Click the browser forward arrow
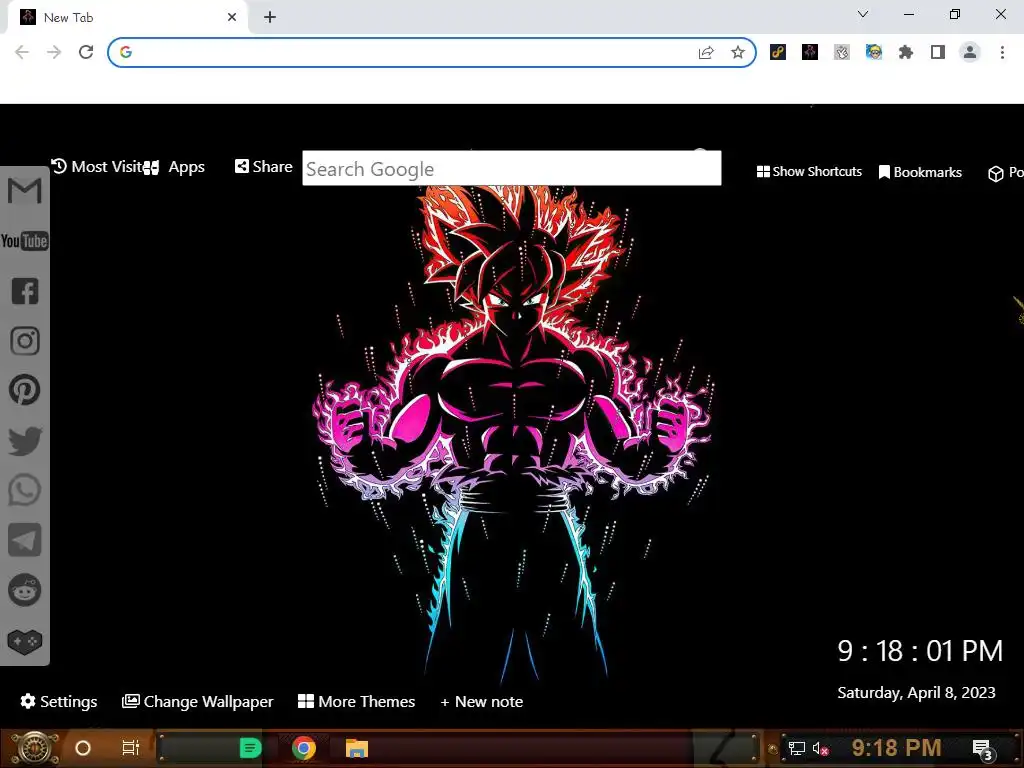This screenshot has height=768, width=1024. click(54, 52)
